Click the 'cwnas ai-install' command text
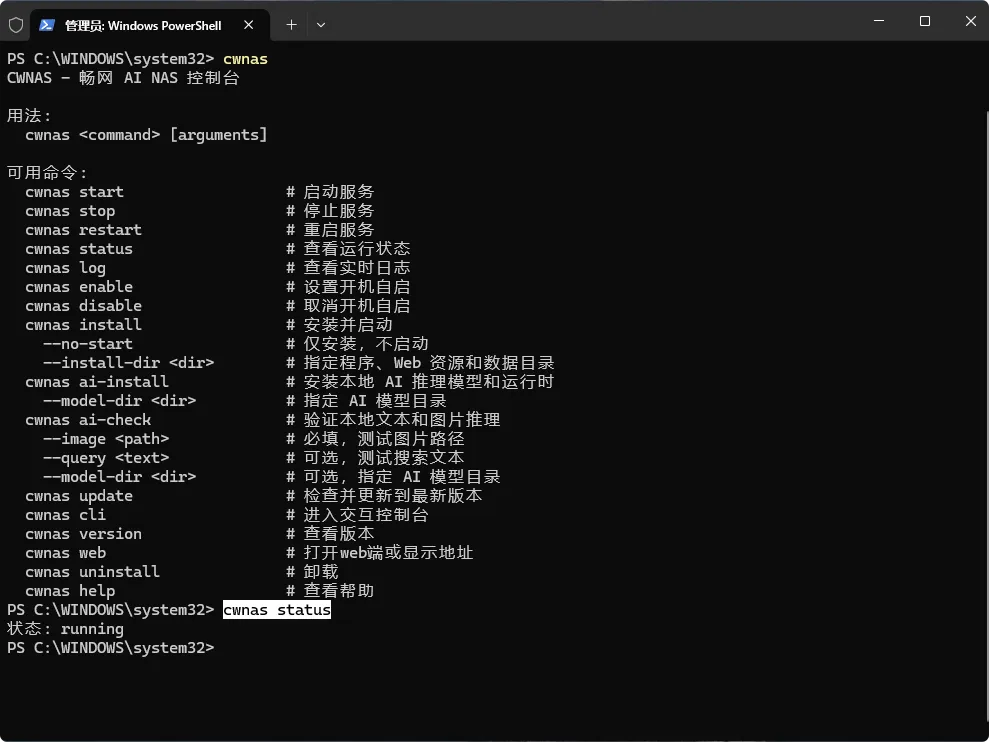This screenshot has width=989, height=742. pyautogui.click(x=97, y=382)
